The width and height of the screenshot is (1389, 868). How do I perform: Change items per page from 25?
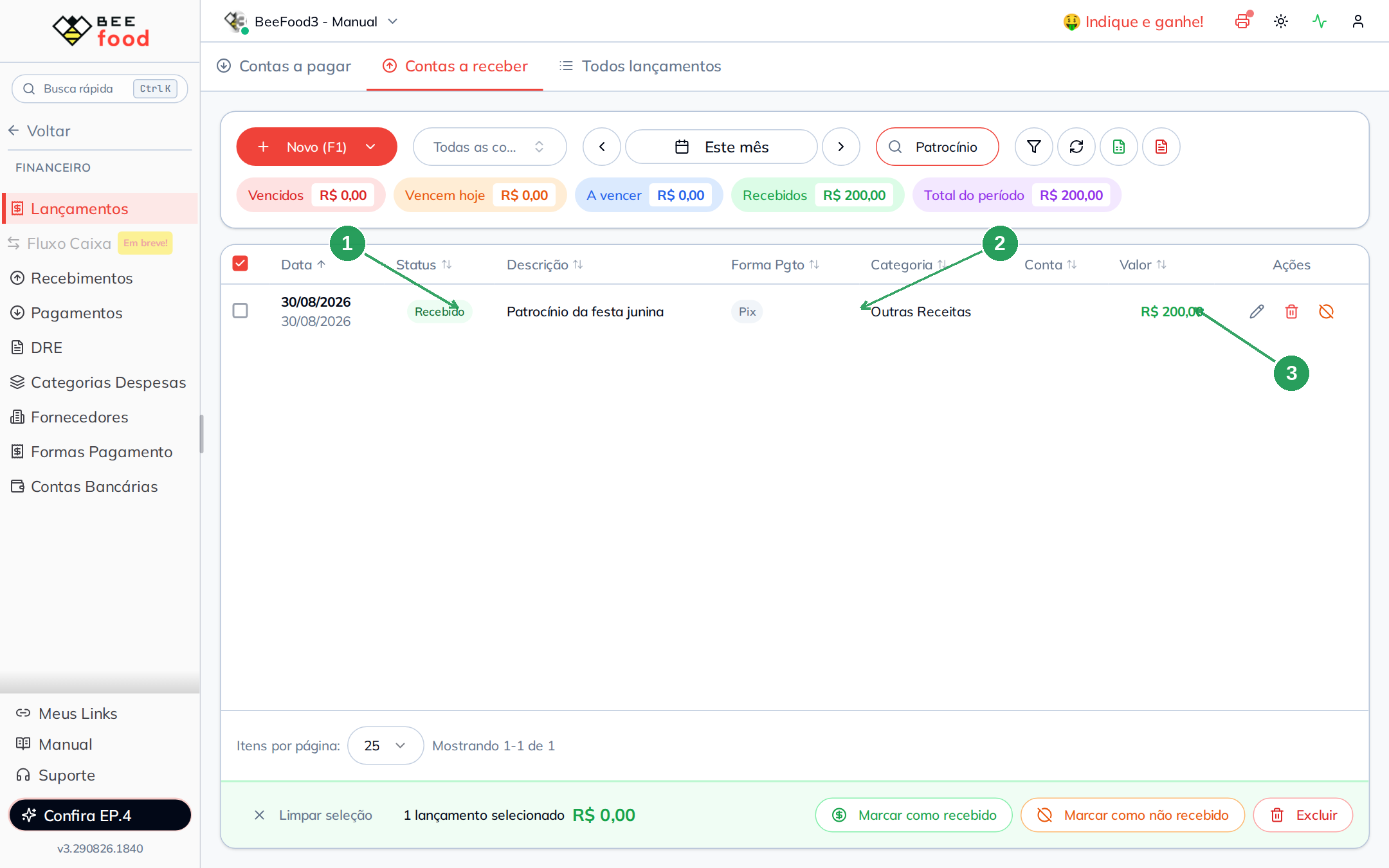coord(386,746)
